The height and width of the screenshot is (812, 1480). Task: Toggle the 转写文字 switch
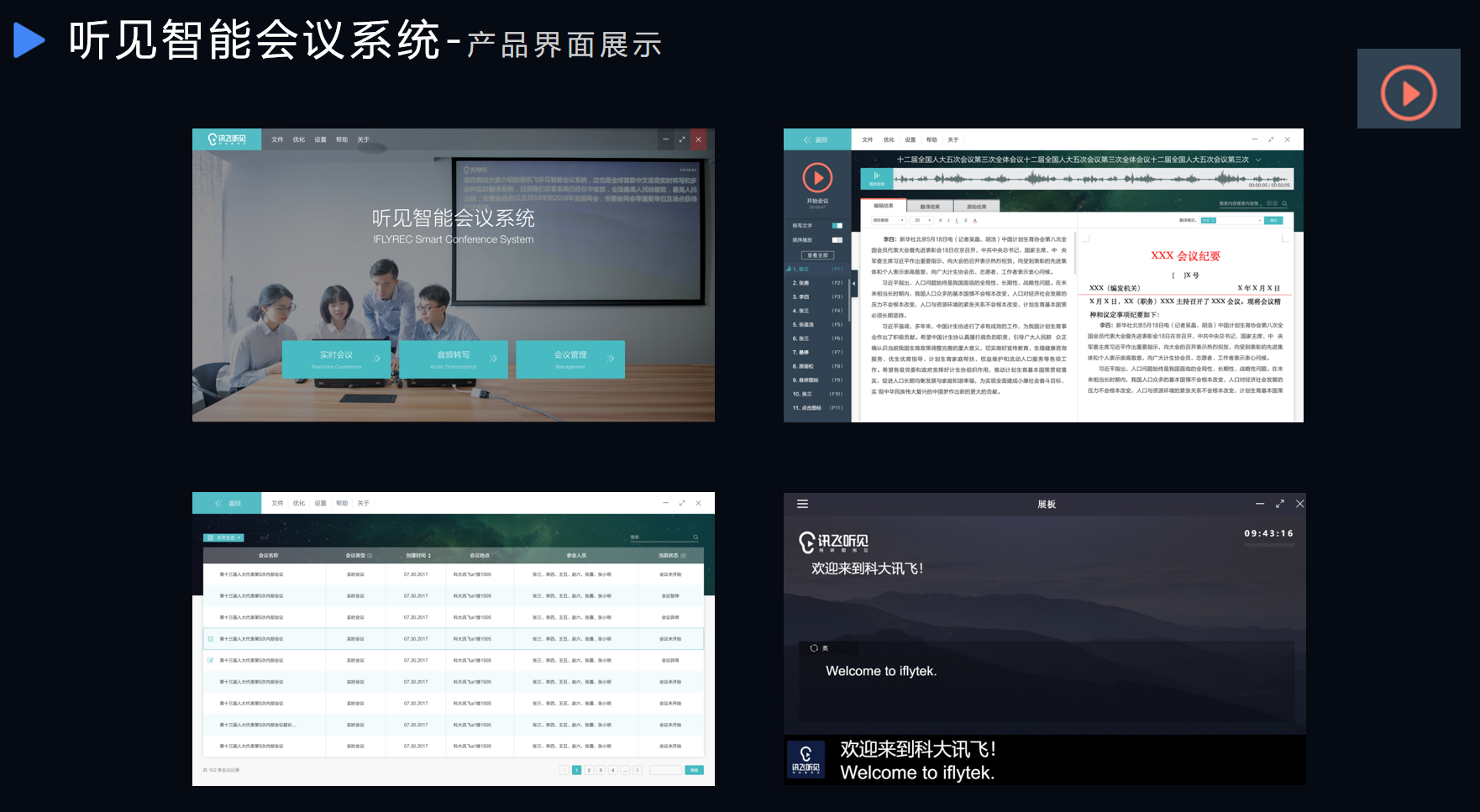[x=837, y=225]
